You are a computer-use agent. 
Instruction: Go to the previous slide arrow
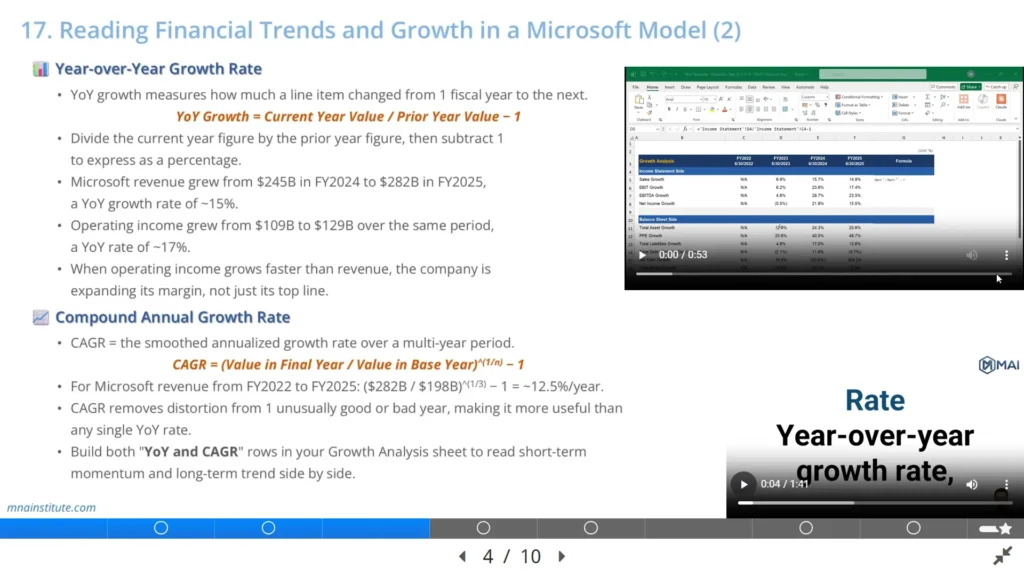pyautogui.click(x=462, y=556)
